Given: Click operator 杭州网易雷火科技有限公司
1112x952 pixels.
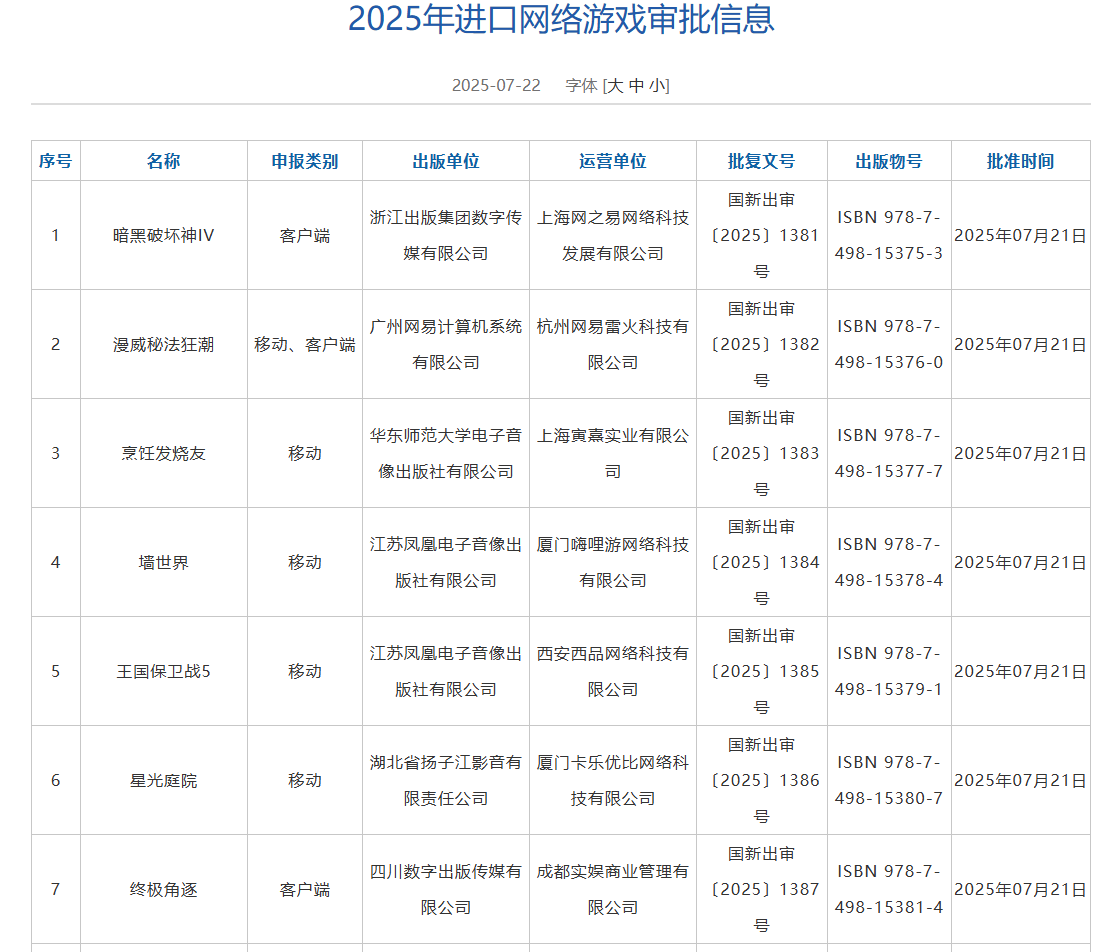Looking at the screenshot, I should [613, 345].
